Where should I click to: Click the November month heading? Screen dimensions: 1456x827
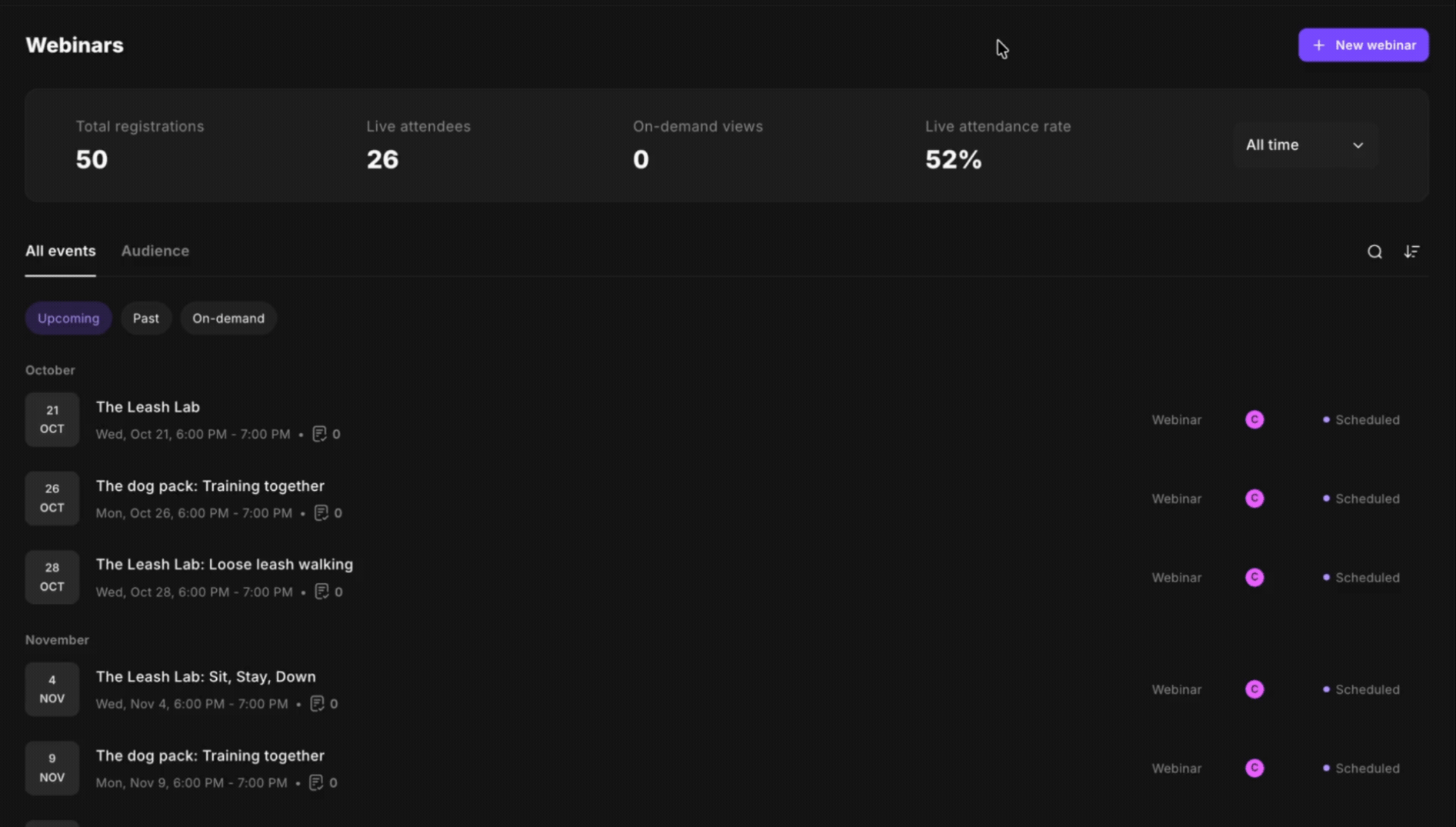[x=57, y=640]
